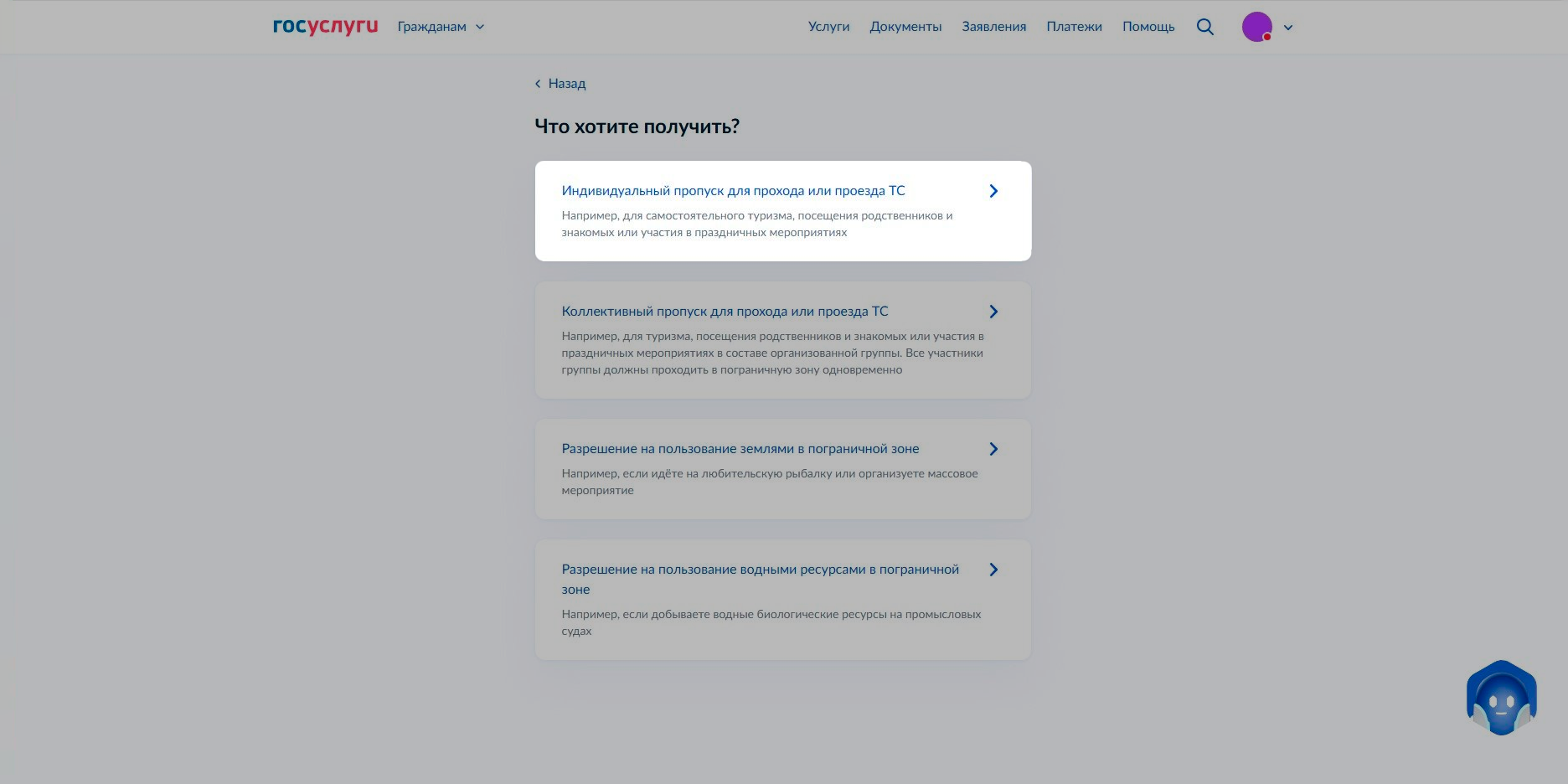Screen dimensions: 1568x784
Task: Open the Платежи page
Action: [1074, 27]
